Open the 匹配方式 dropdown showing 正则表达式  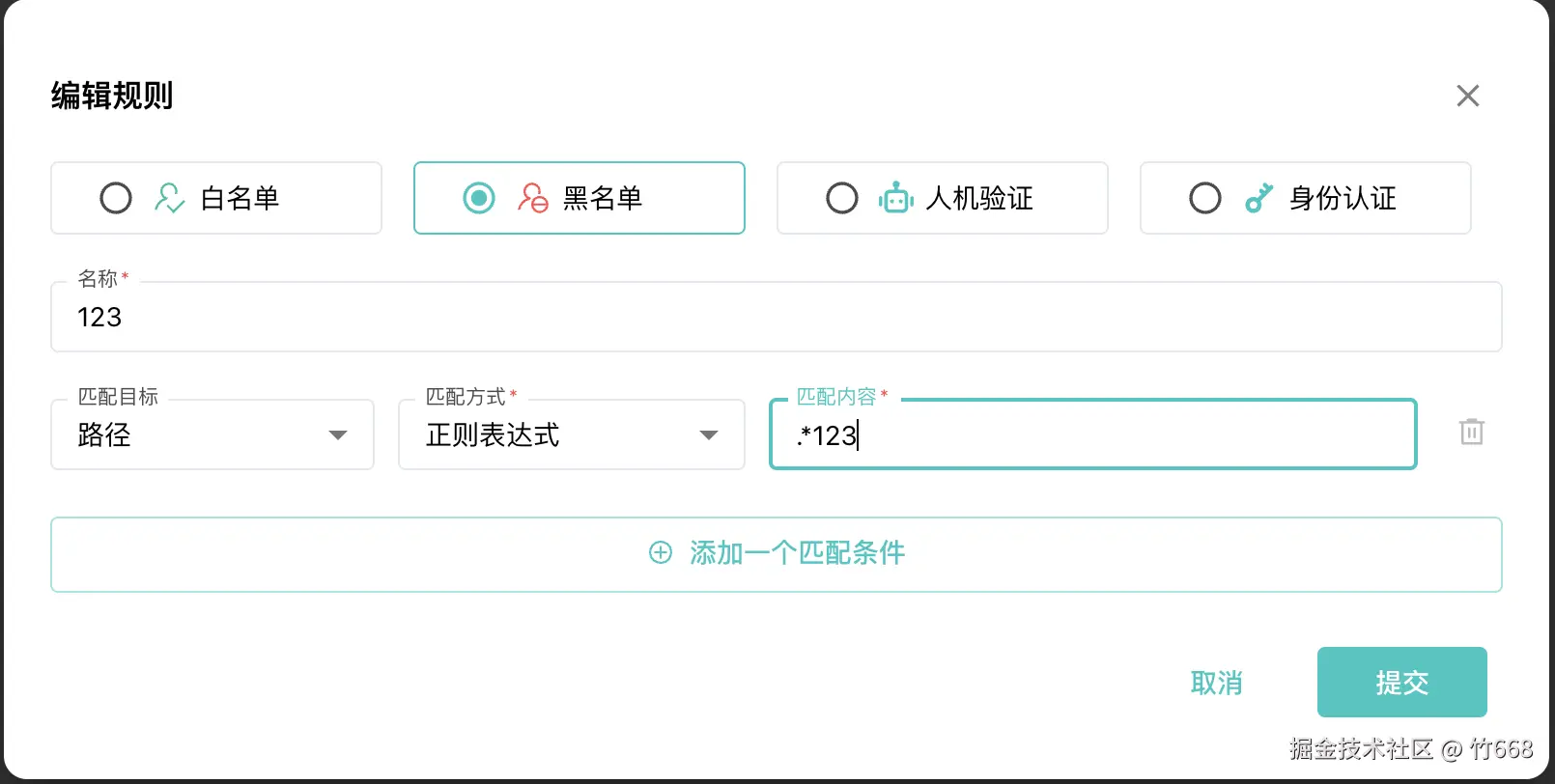tap(572, 434)
